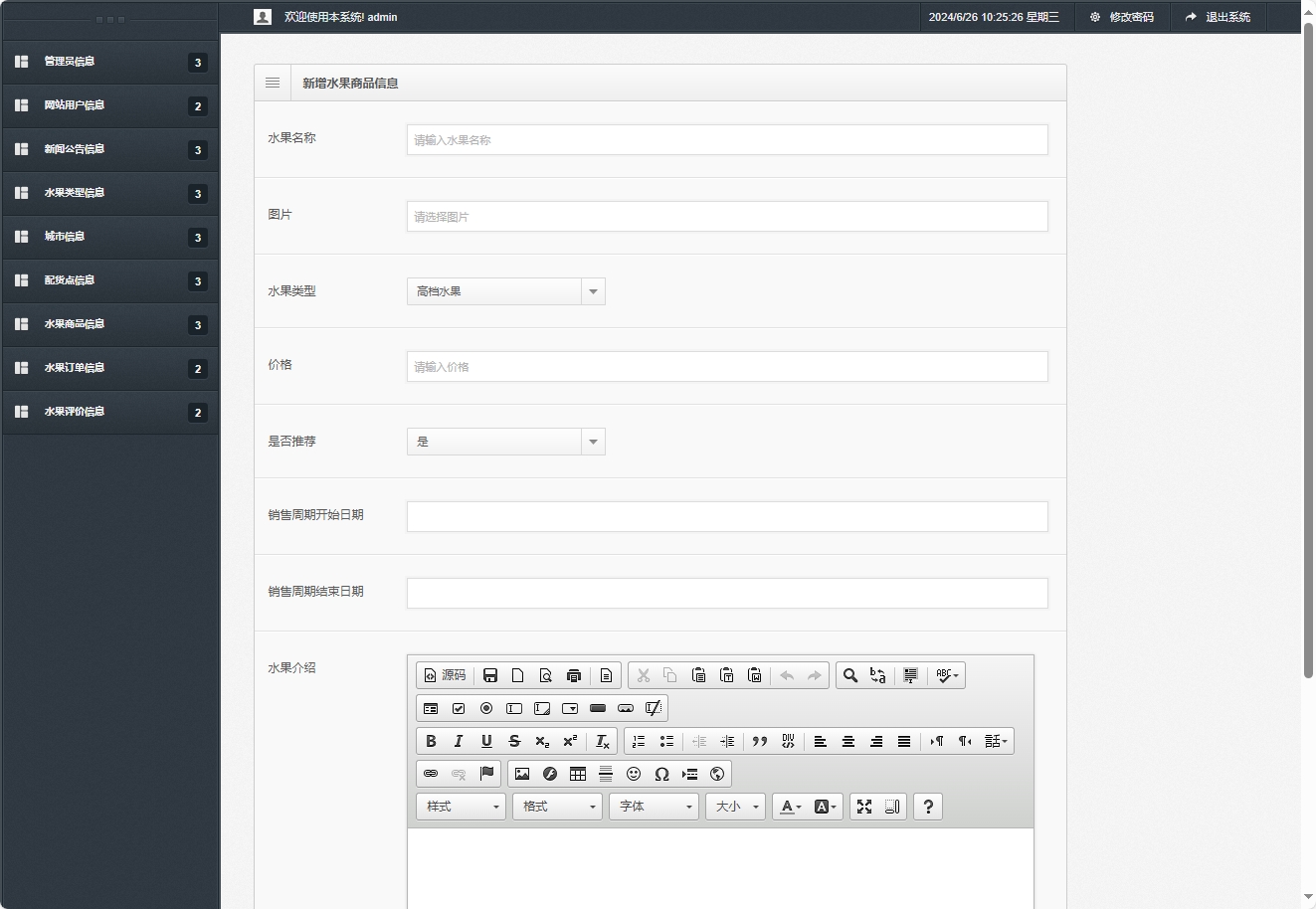Insert a selection field icon

(x=570, y=708)
